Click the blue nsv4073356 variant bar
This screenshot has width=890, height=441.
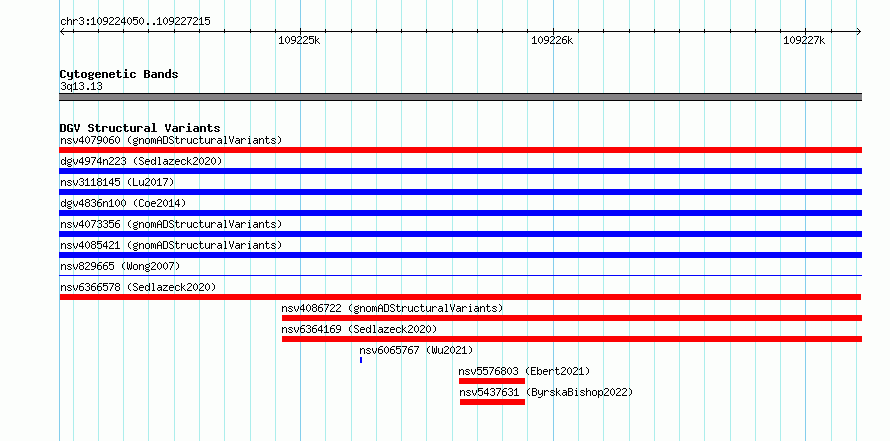pos(461,234)
